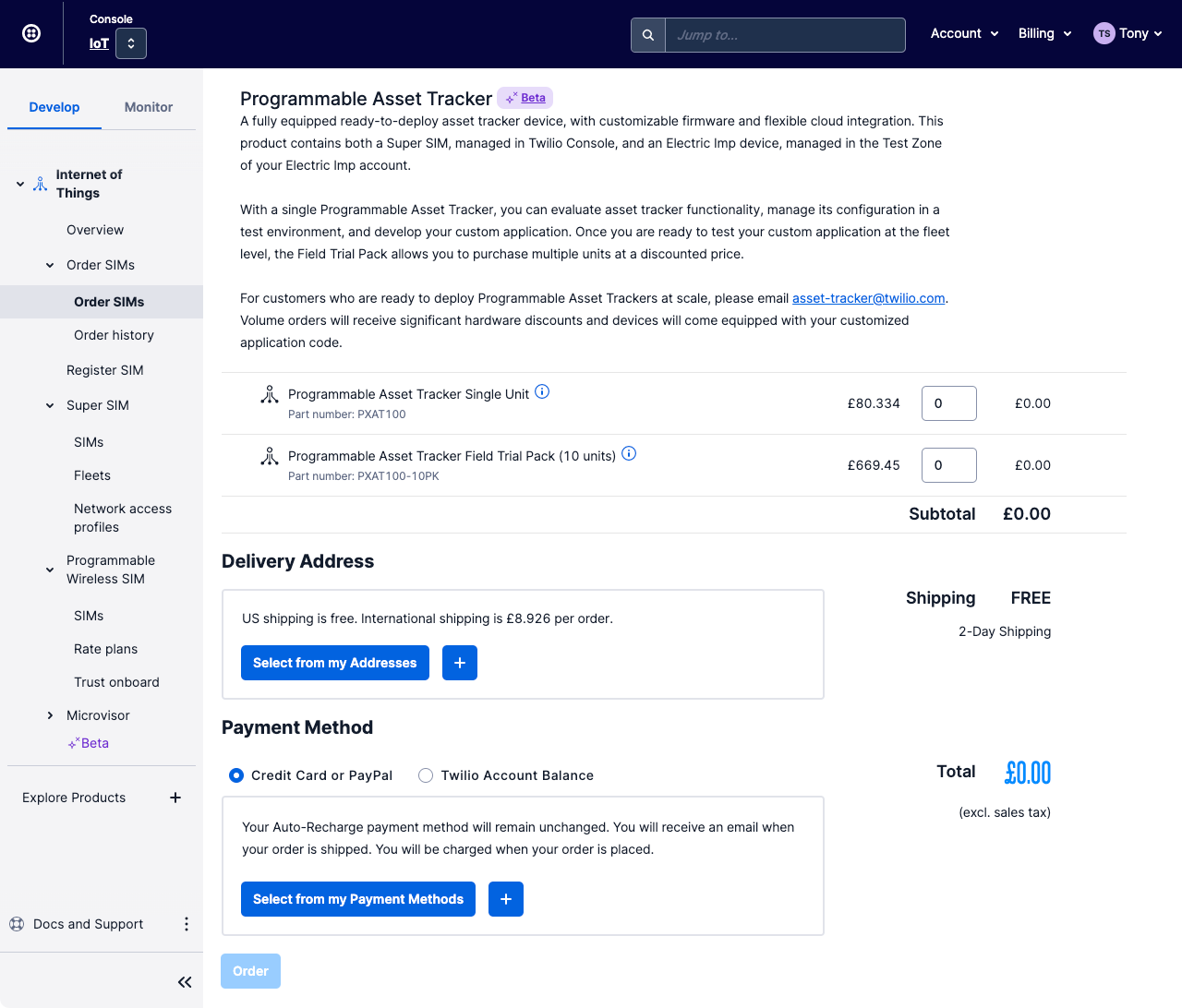
Task: Open Explore Products
Action: [74, 798]
